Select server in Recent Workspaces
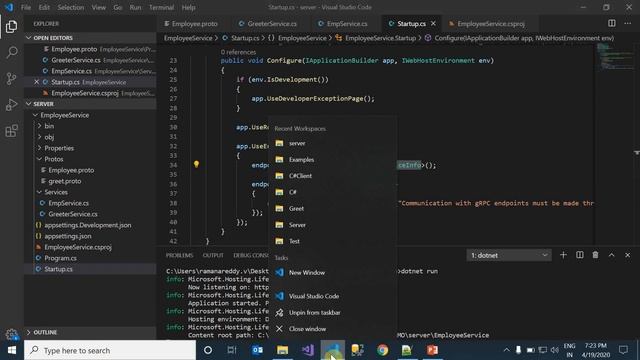640x360 pixels. pyautogui.click(x=333, y=143)
